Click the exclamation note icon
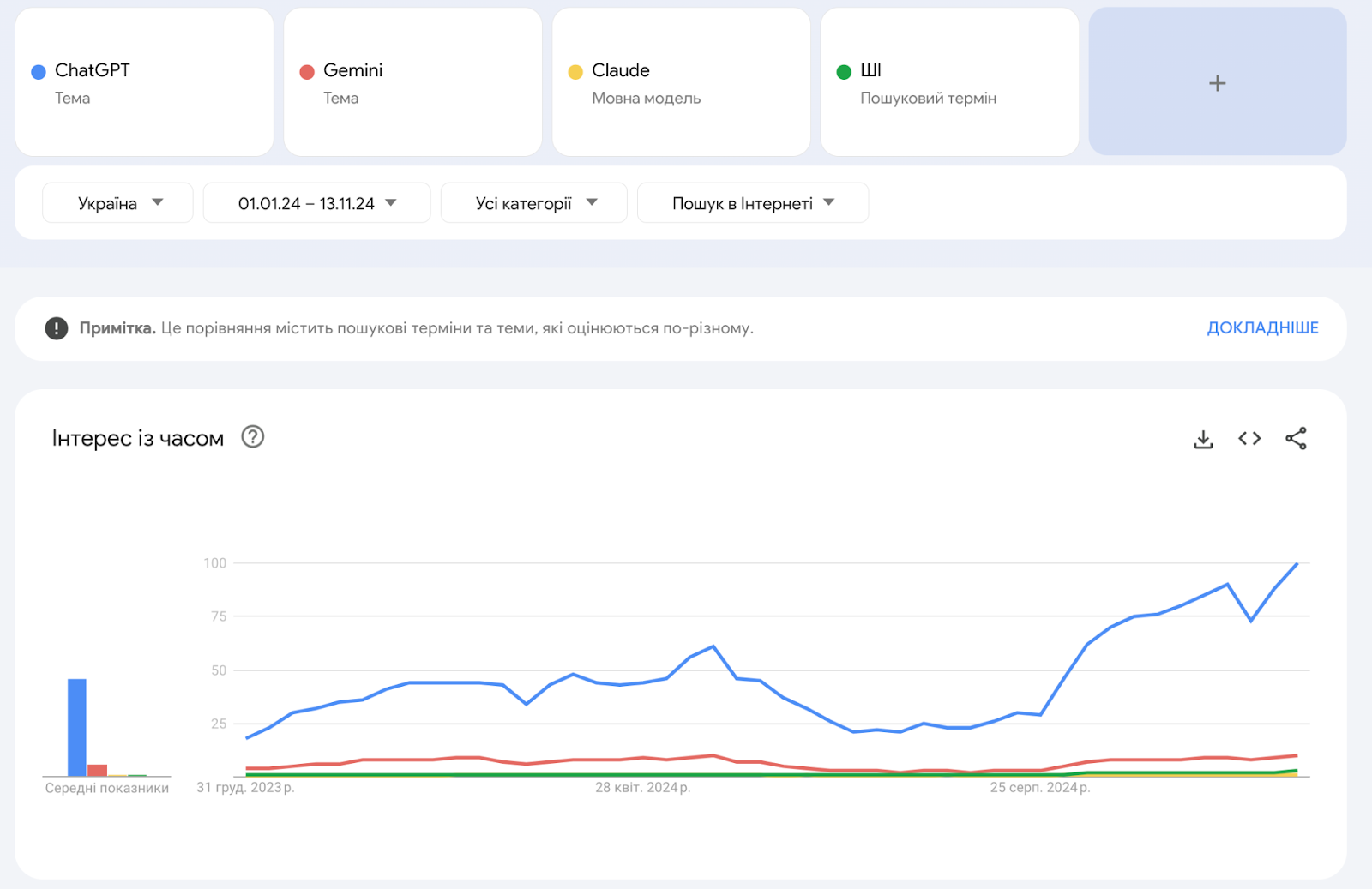 (57, 328)
